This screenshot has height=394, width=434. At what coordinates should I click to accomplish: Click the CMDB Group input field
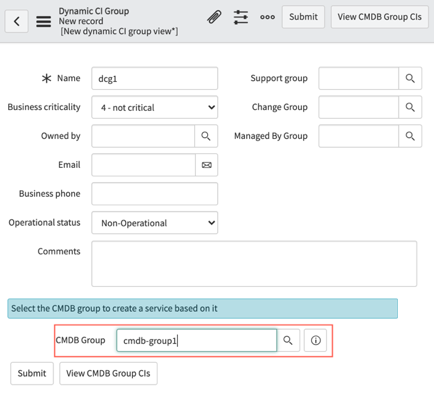pos(197,340)
